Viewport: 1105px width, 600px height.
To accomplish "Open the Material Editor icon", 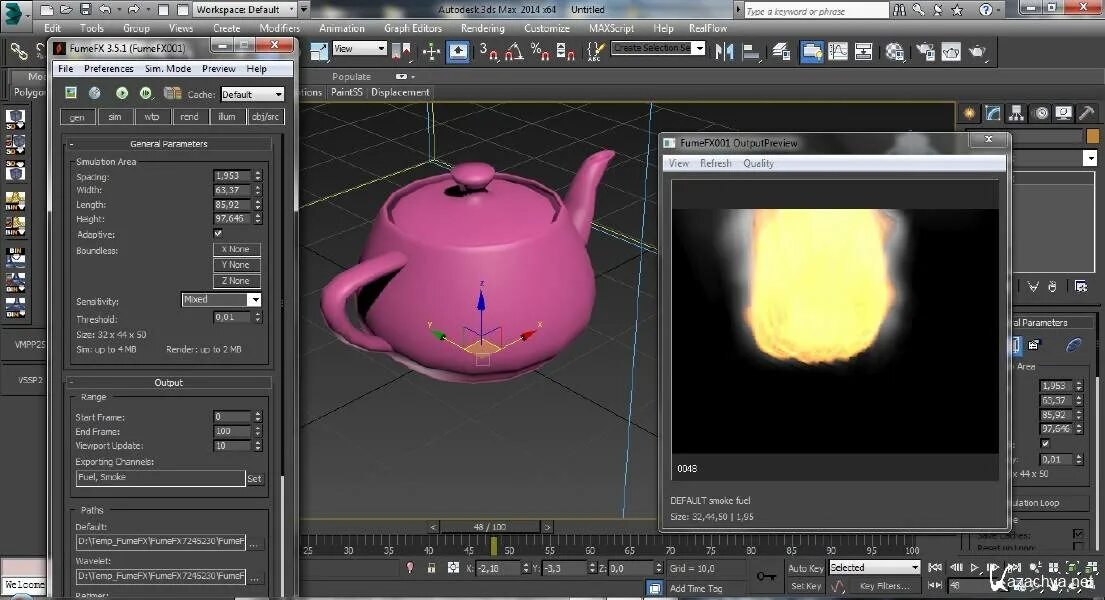I will tap(895, 51).
